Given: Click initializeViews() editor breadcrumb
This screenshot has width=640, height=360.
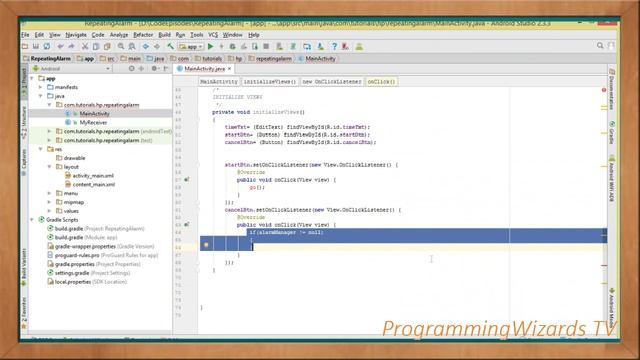Looking at the screenshot, I should coord(270,82).
